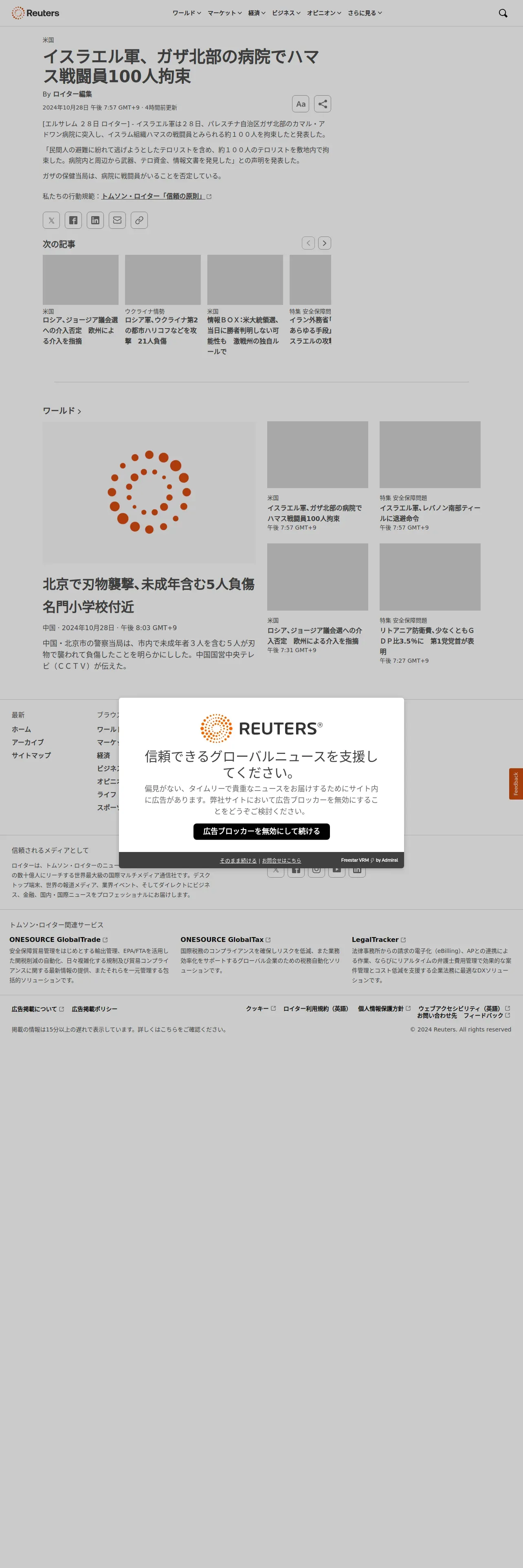
Task: Open お問い合わせ先 footer link
Action: [437, 1015]
